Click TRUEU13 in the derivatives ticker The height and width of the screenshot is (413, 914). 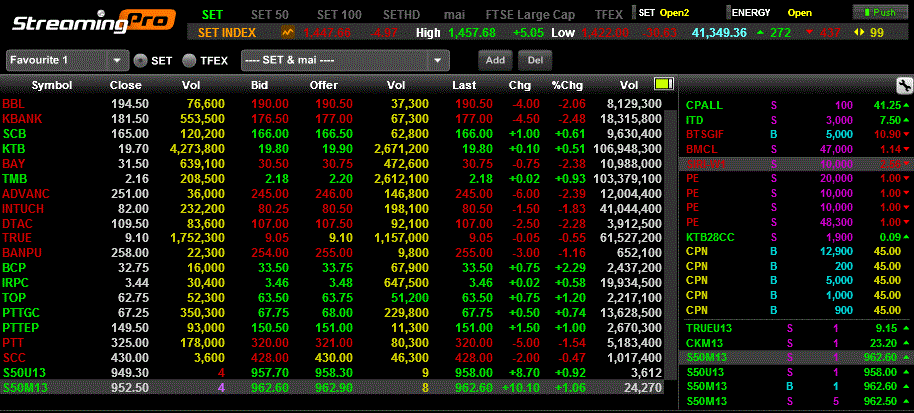pos(709,328)
